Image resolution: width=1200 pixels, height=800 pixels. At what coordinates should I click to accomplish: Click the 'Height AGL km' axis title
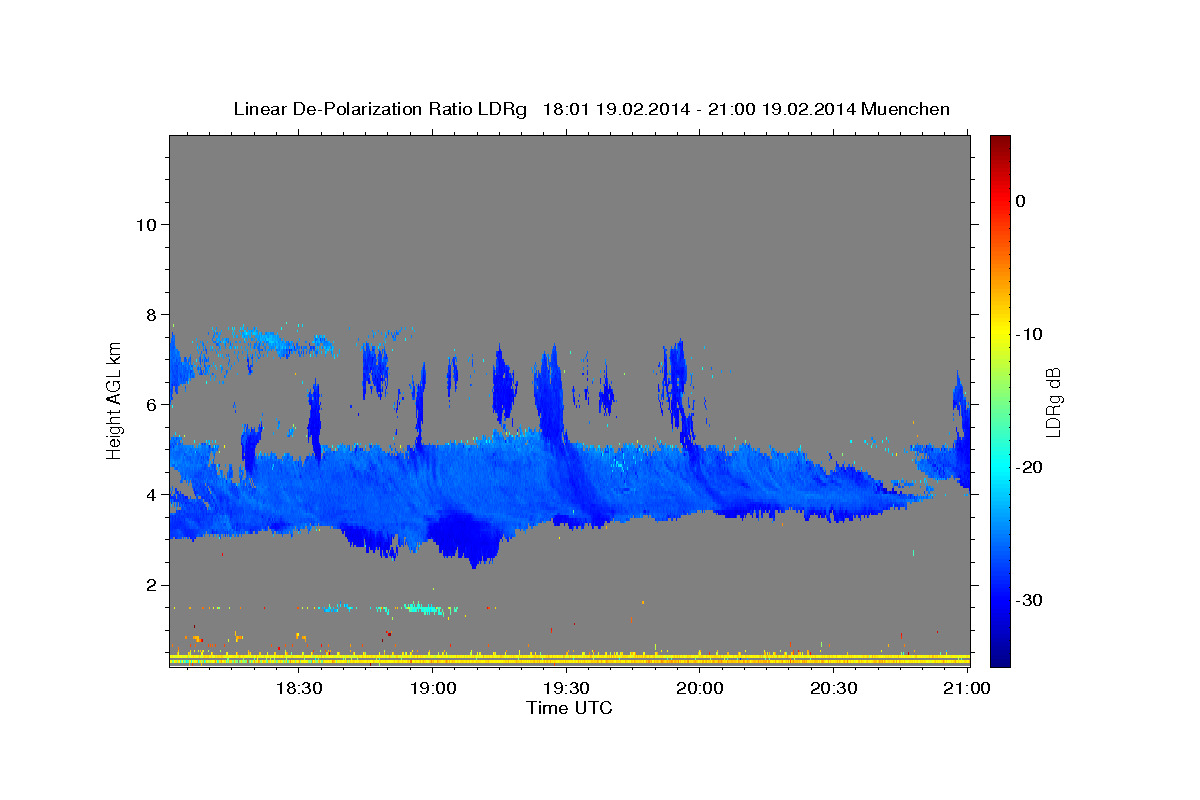tap(115, 400)
